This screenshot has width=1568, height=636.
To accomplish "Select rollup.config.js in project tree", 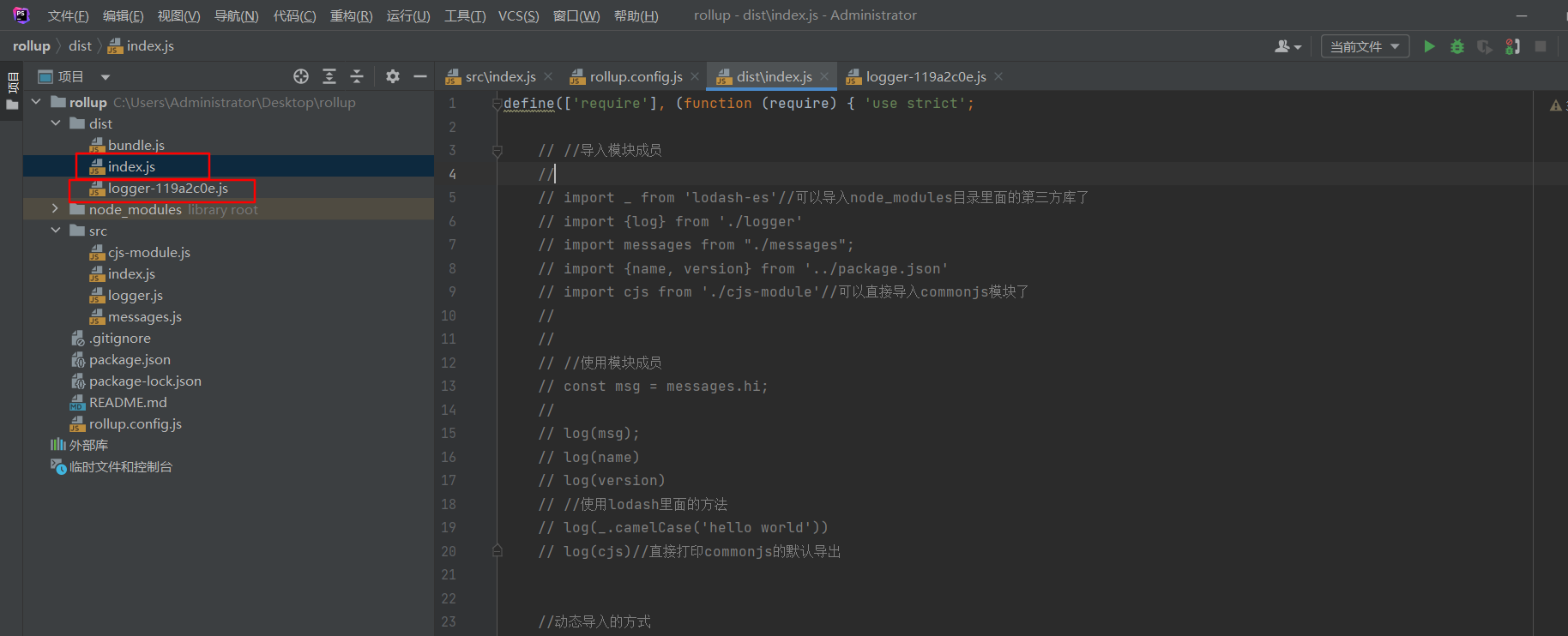I will tap(125, 423).
